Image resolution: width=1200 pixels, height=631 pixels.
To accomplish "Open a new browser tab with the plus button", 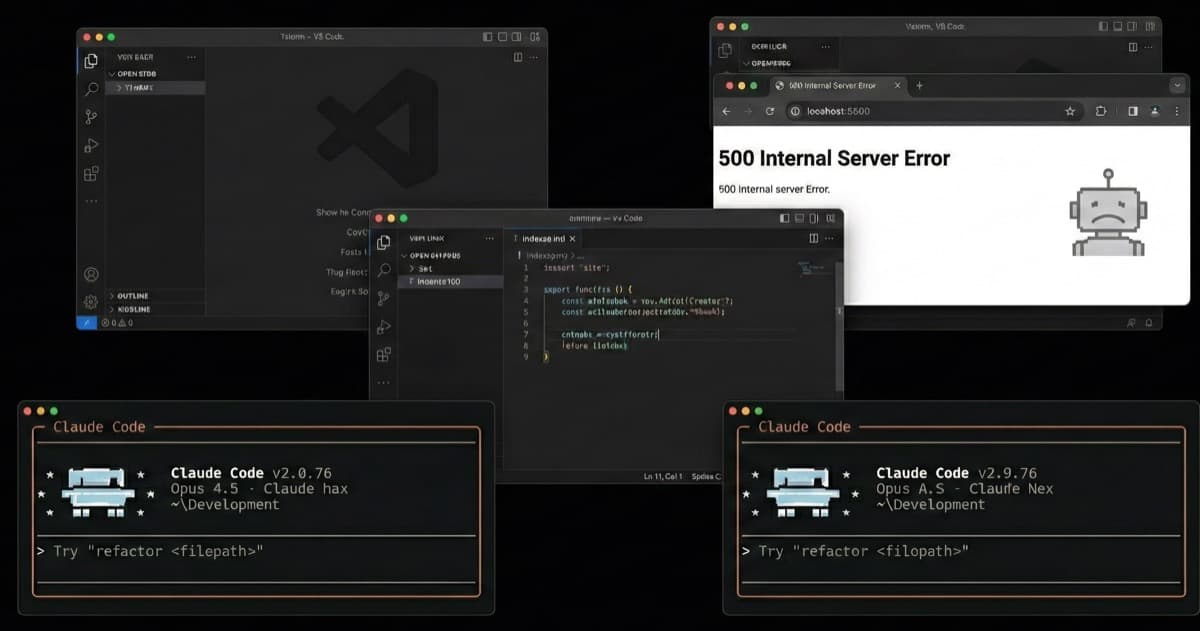I will click(918, 86).
